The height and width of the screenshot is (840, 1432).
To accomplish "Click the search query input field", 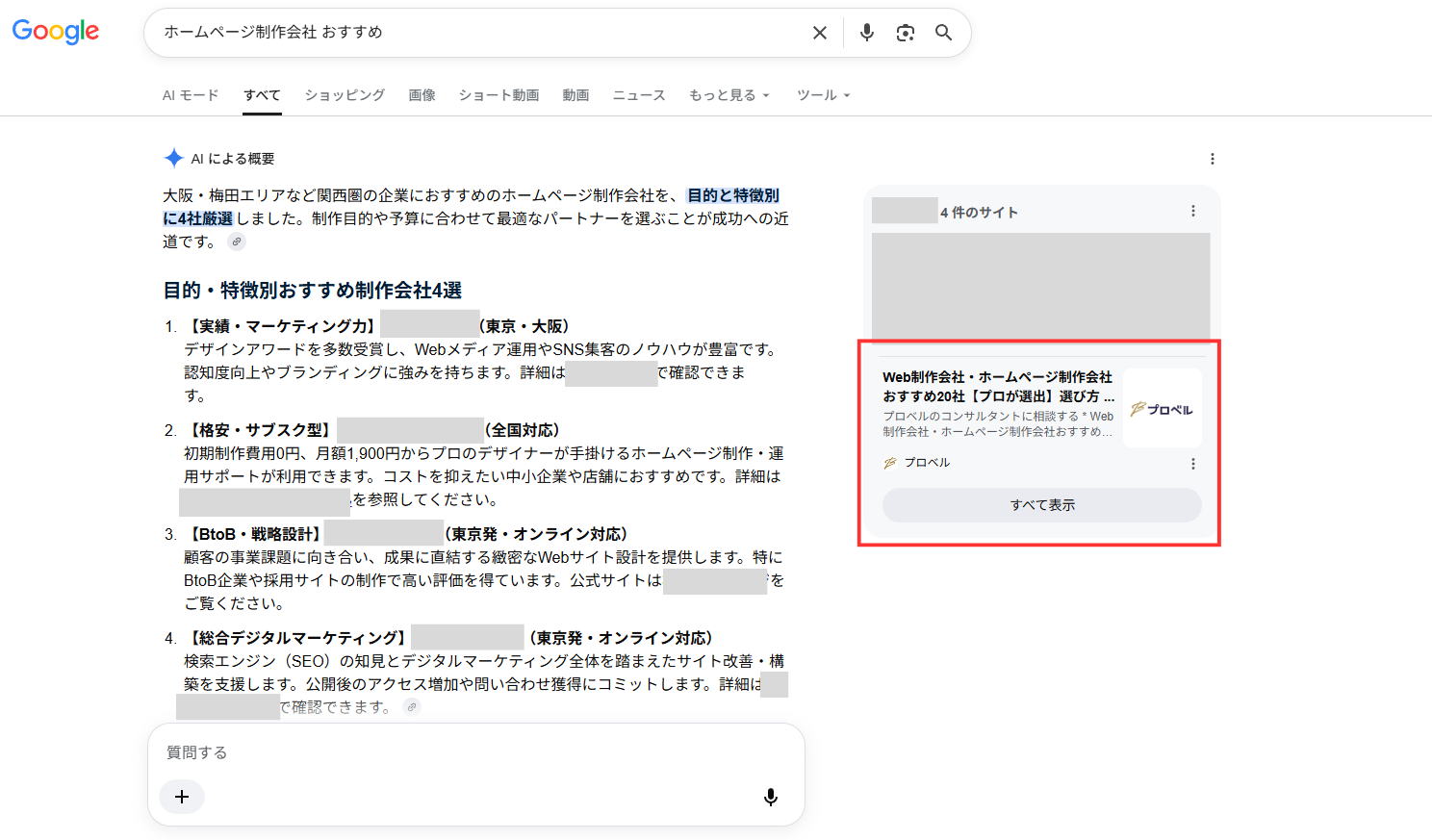I will pos(481,33).
